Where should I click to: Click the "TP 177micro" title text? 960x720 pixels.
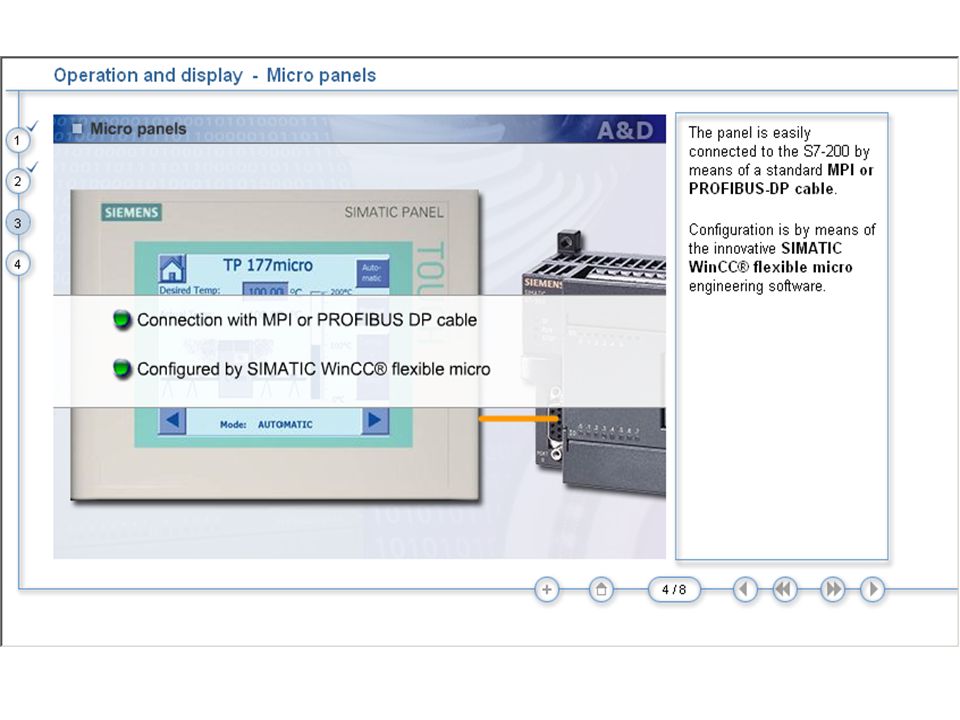coord(268,265)
